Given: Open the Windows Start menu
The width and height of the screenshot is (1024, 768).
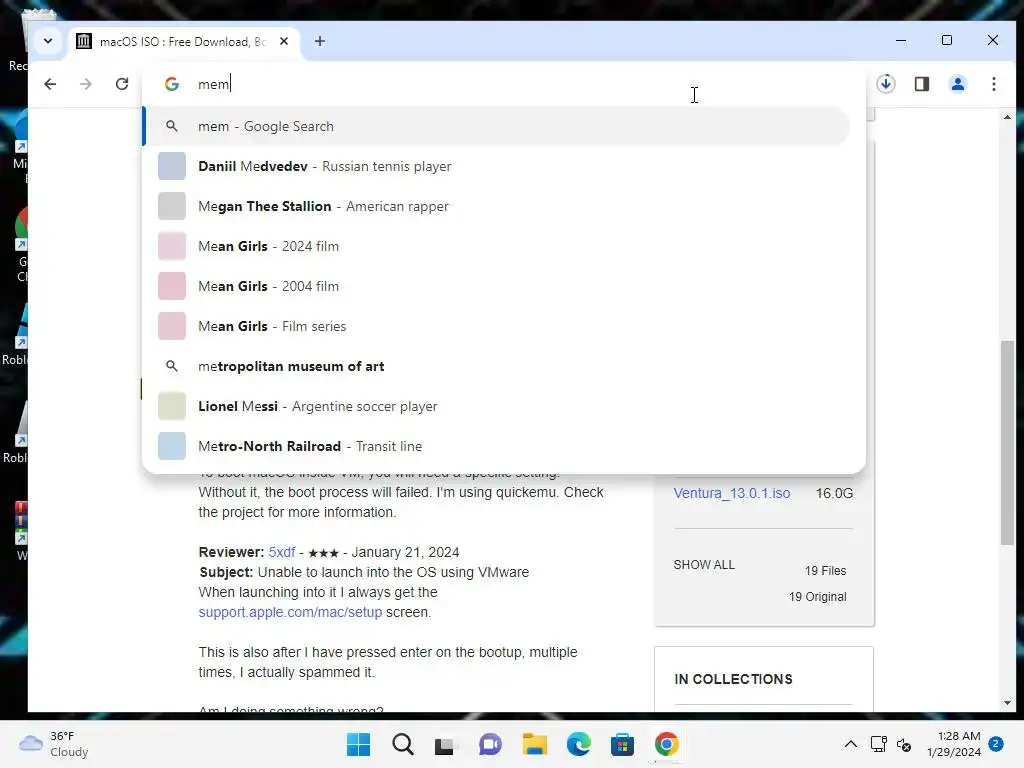Looking at the screenshot, I should pos(358,744).
